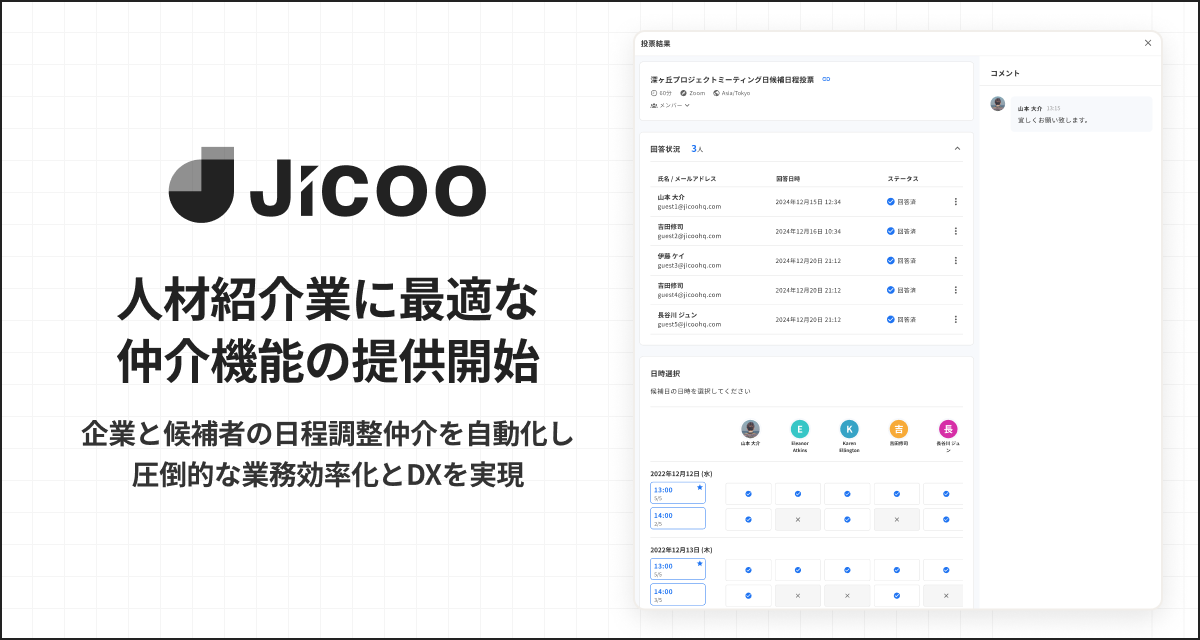This screenshot has height=640, width=1200.
Task: Click the clock icon beside 60分
Action: click(x=654, y=93)
